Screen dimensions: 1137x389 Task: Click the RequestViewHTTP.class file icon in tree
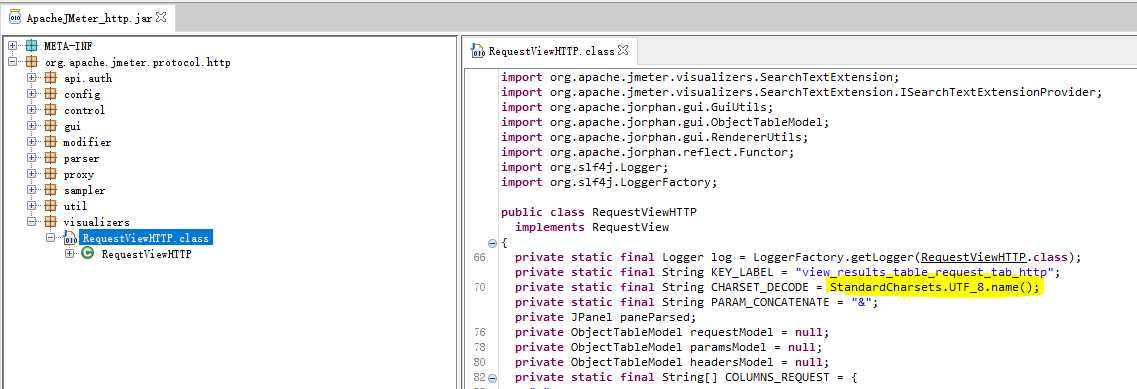pos(70,238)
